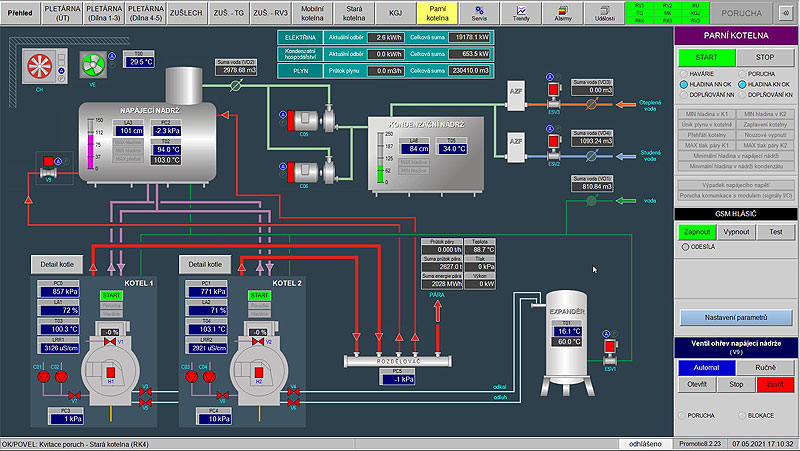Click the green START button for Parní kotelna
This screenshot has width=800, height=451.
click(x=706, y=57)
